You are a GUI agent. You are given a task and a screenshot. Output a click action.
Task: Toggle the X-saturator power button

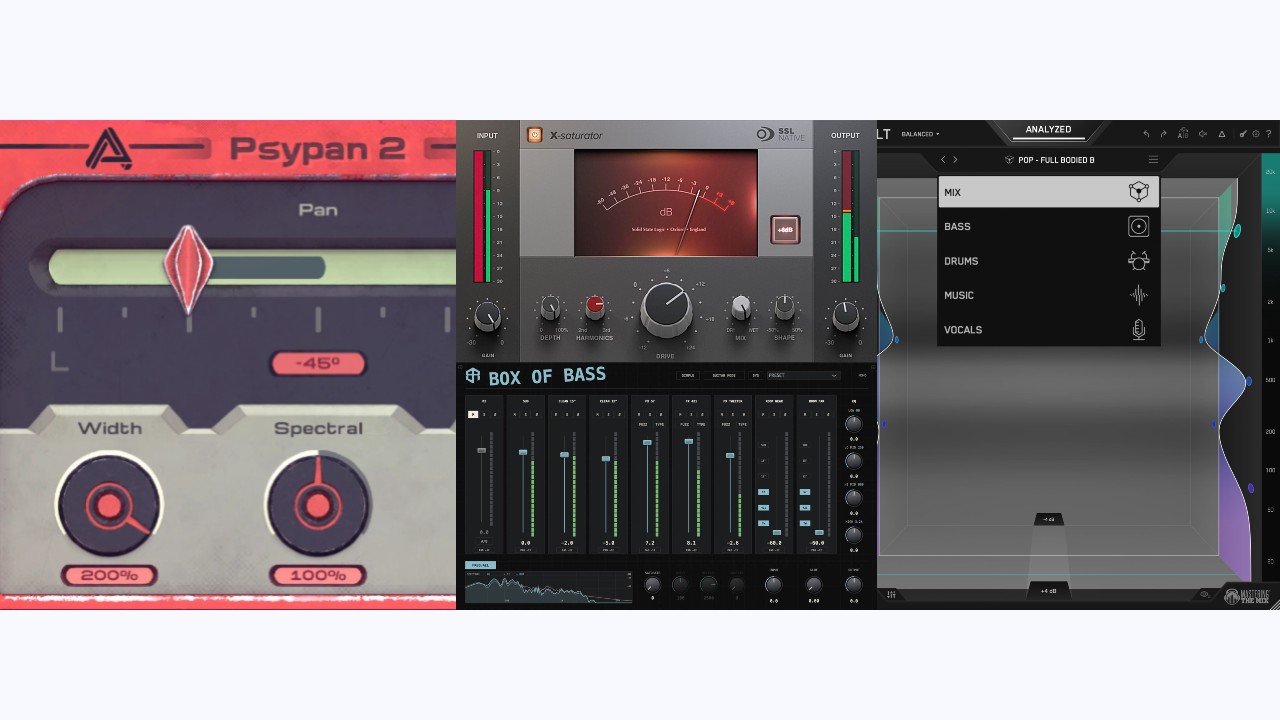click(534, 134)
